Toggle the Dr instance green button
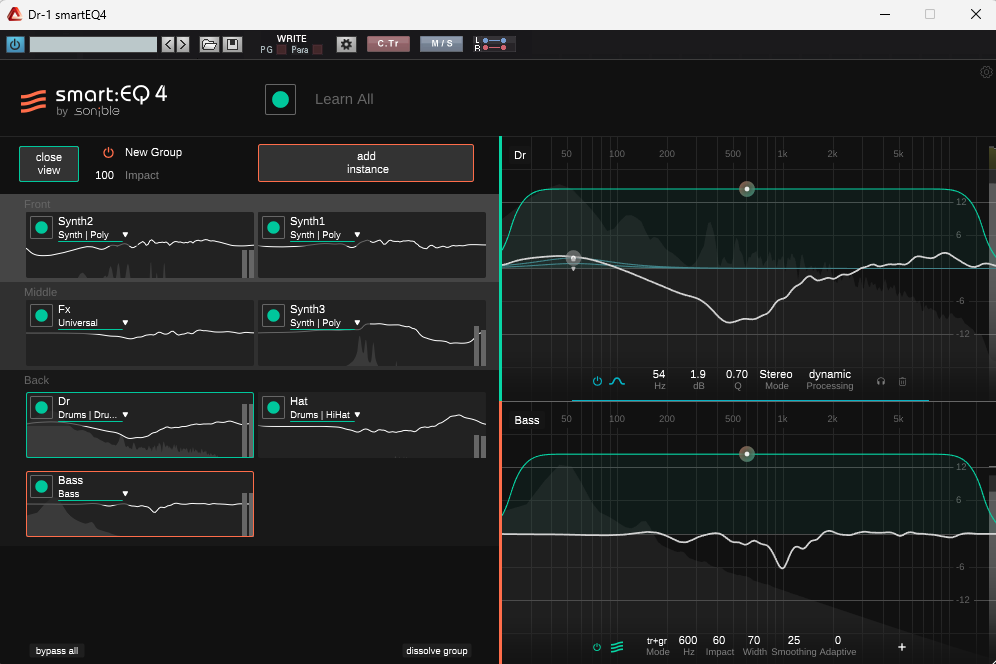 coord(42,407)
